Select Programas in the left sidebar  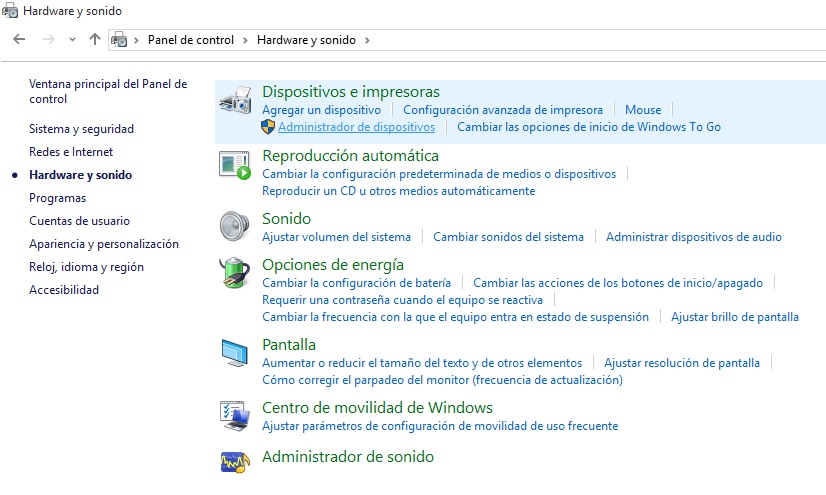(57, 198)
